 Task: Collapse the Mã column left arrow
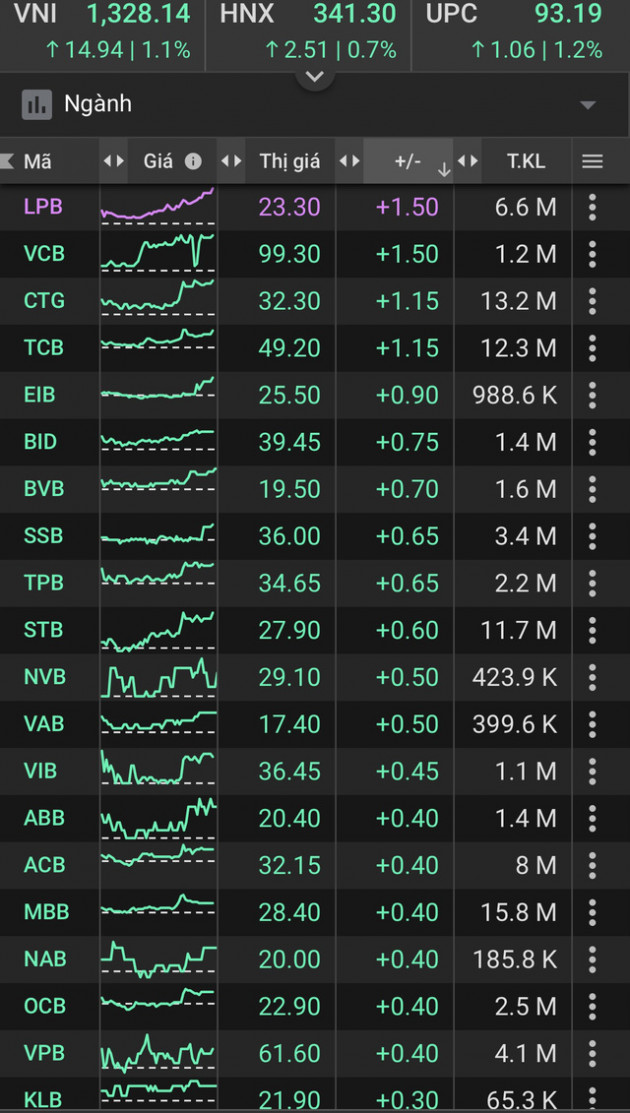(x=7, y=161)
